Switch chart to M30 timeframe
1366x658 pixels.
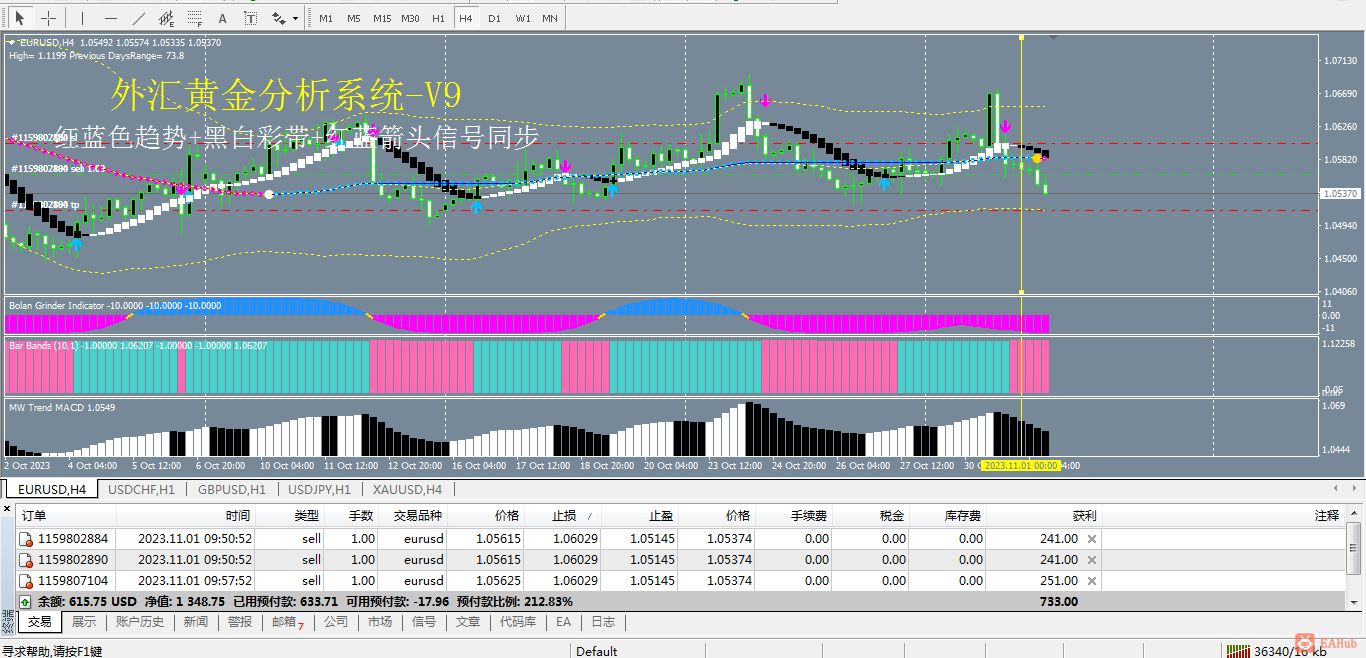(x=410, y=18)
